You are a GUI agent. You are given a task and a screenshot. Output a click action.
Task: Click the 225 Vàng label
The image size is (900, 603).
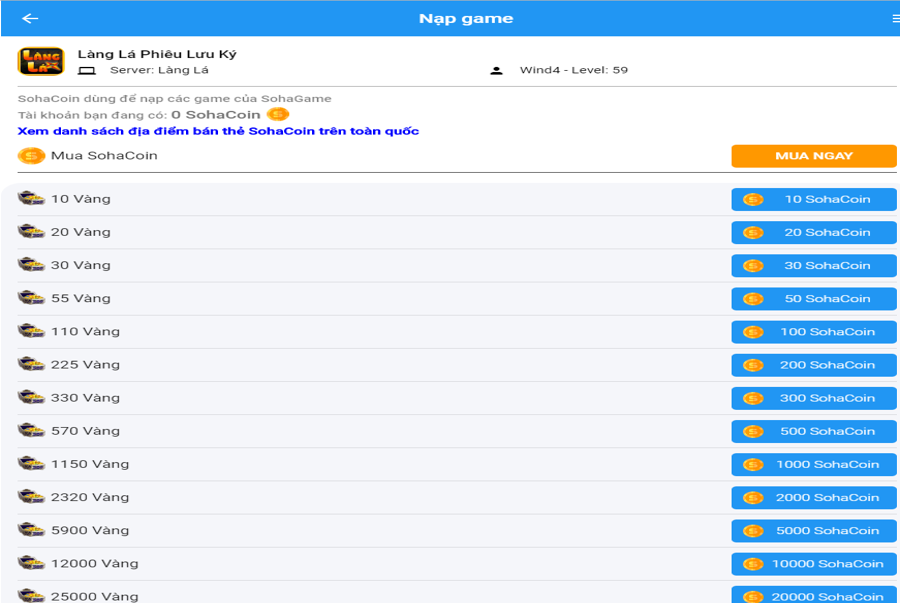(x=85, y=365)
